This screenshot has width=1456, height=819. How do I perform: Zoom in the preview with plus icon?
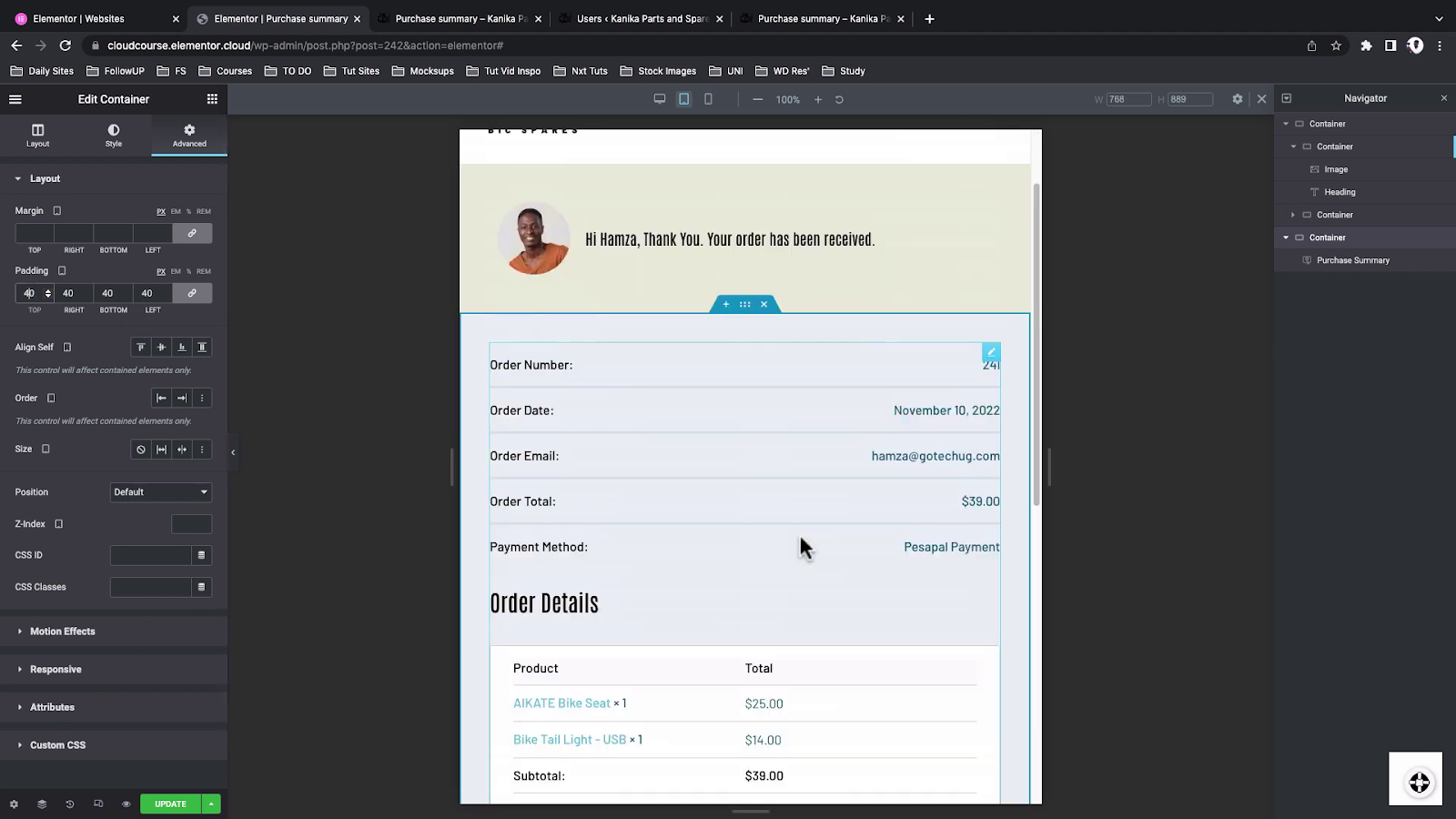click(x=818, y=99)
